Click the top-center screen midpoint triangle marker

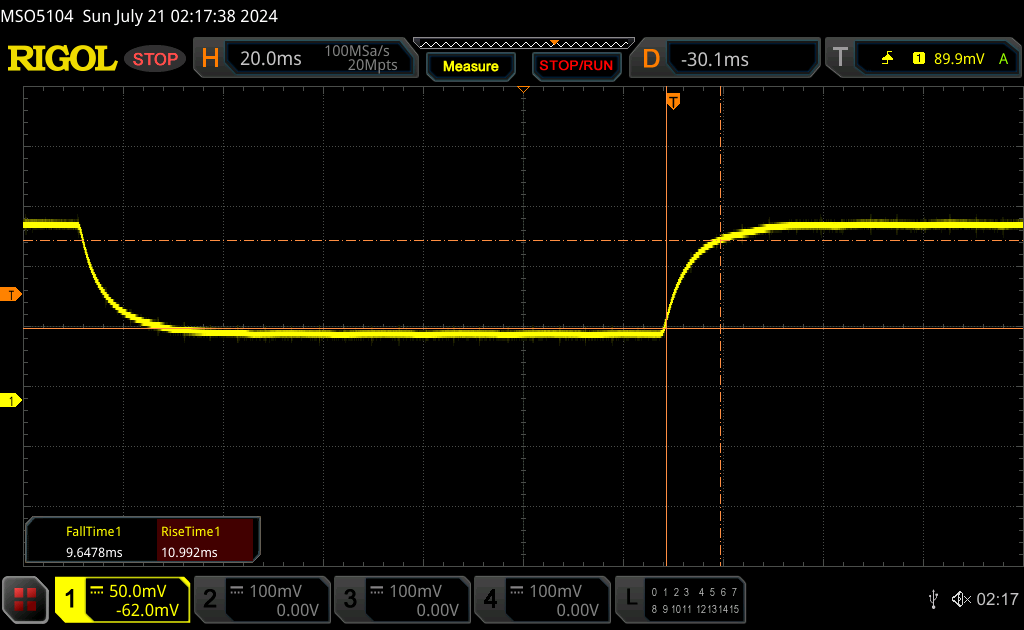[523, 89]
